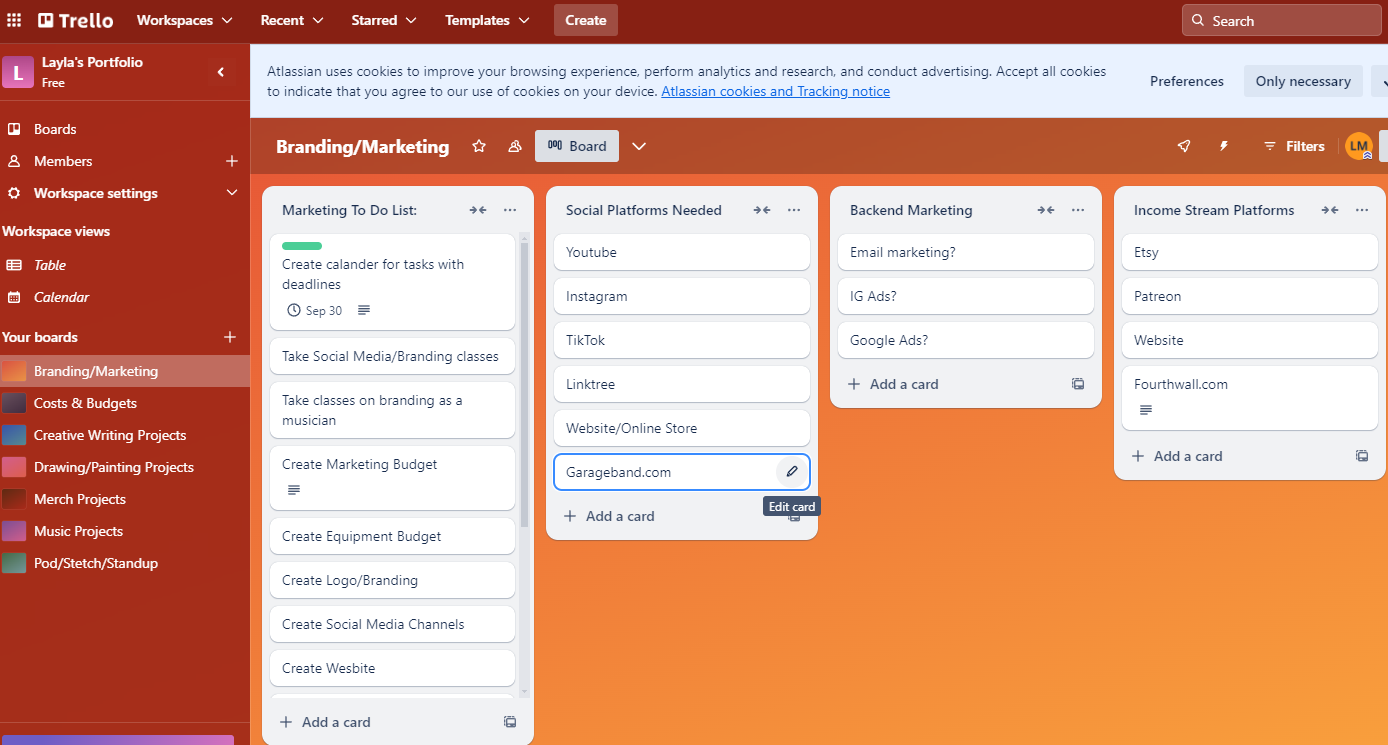Edit the Garageband.com card pencil
The height and width of the screenshot is (745, 1388).
792,472
